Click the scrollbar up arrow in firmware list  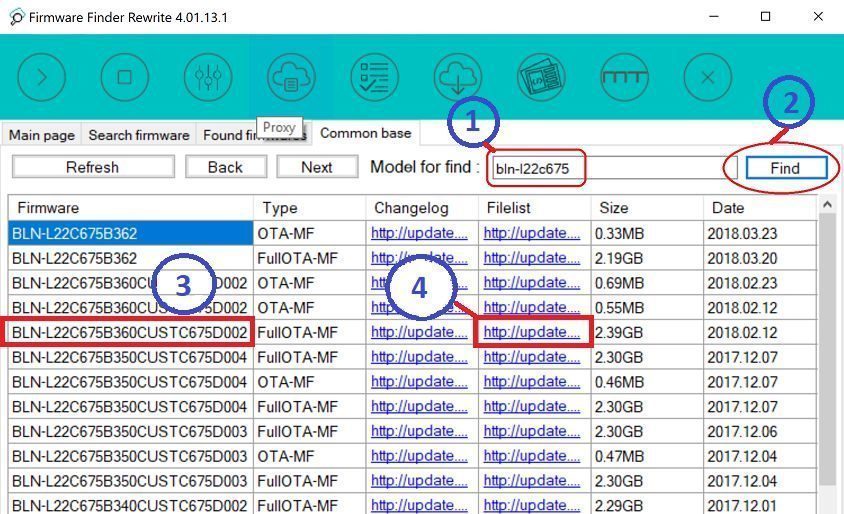827,206
